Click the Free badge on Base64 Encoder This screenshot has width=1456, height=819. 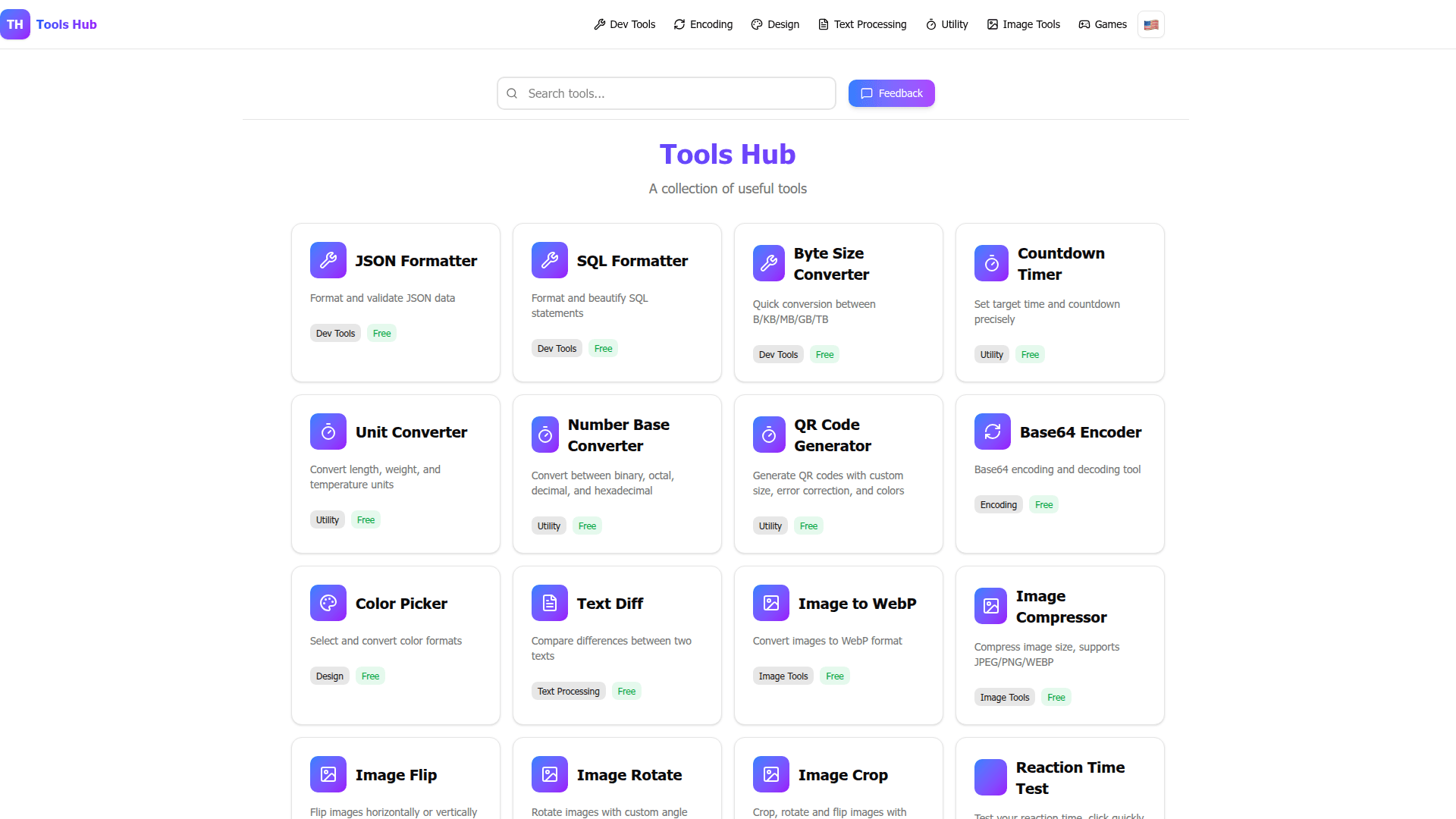(x=1043, y=504)
